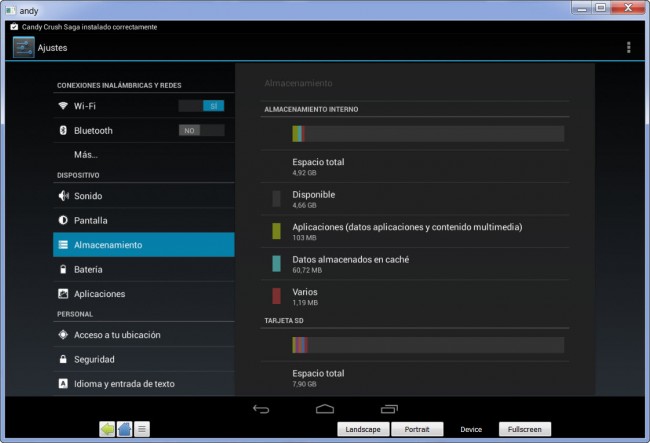Turn on the Bluetooth switch
650x443 pixels.
[x=201, y=130]
